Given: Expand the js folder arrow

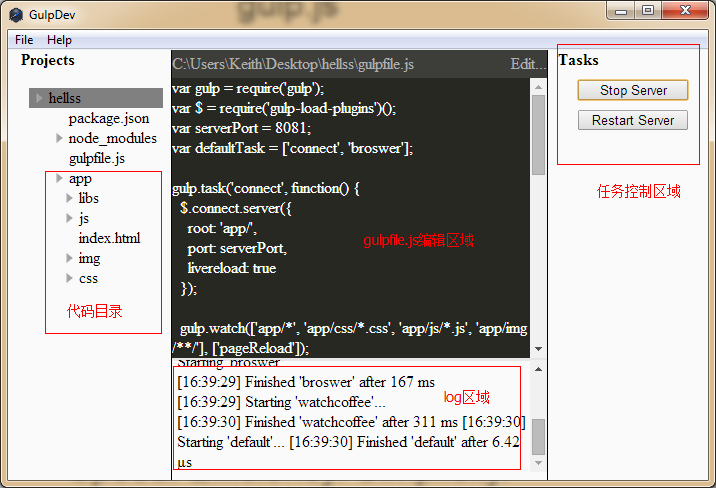Looking at the screenshot, I should [69, 218].
